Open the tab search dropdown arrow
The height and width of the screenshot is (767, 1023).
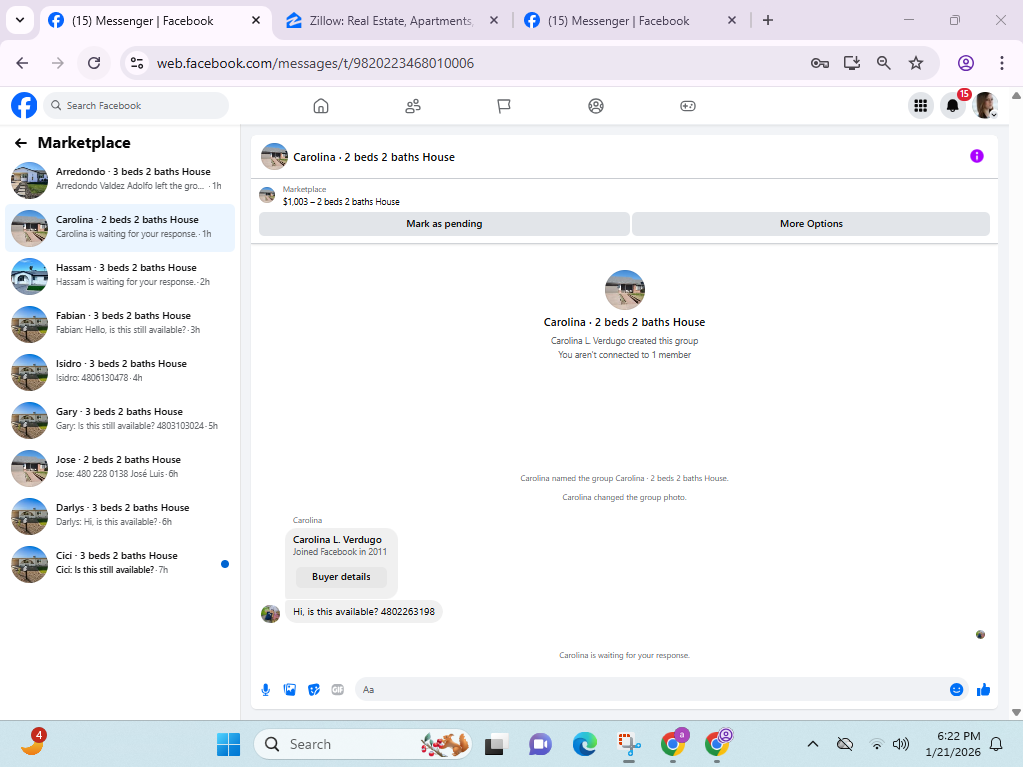coord(20,20)
